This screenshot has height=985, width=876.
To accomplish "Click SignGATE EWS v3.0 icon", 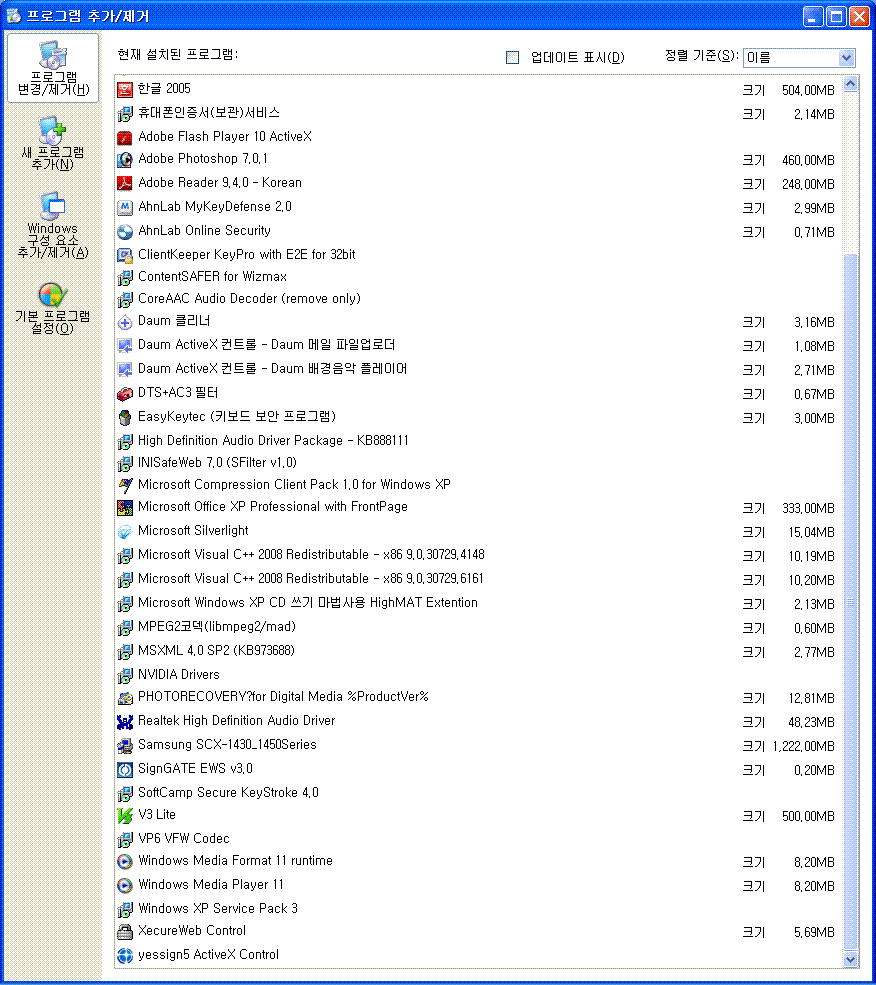I will point(125,769).
